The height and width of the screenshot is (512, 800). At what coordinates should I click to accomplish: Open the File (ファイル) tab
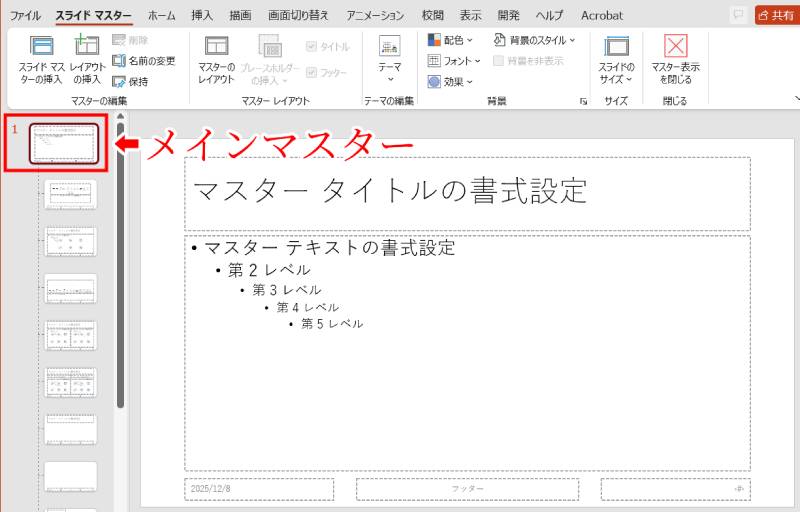click(25, 16)
